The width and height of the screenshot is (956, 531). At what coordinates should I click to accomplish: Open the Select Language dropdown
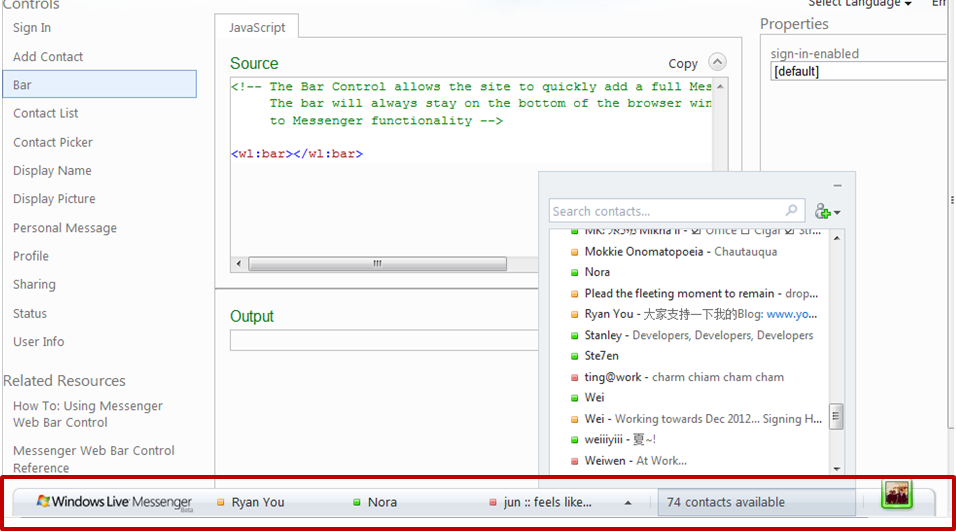coord(860,4)
